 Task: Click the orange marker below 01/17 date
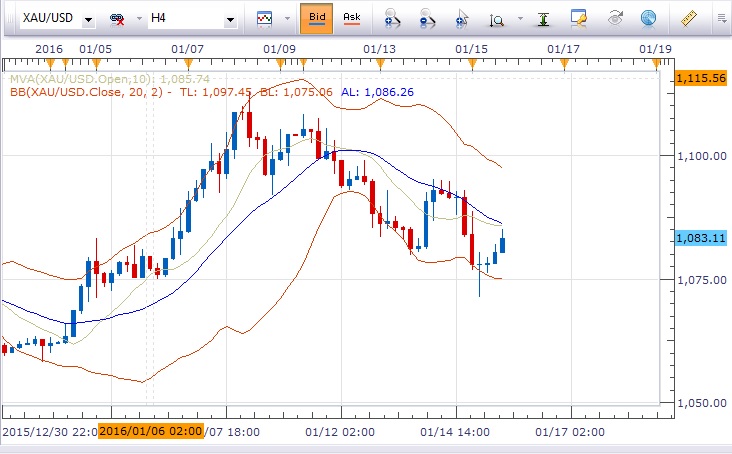pyautogui.click(x=564, y=64)
